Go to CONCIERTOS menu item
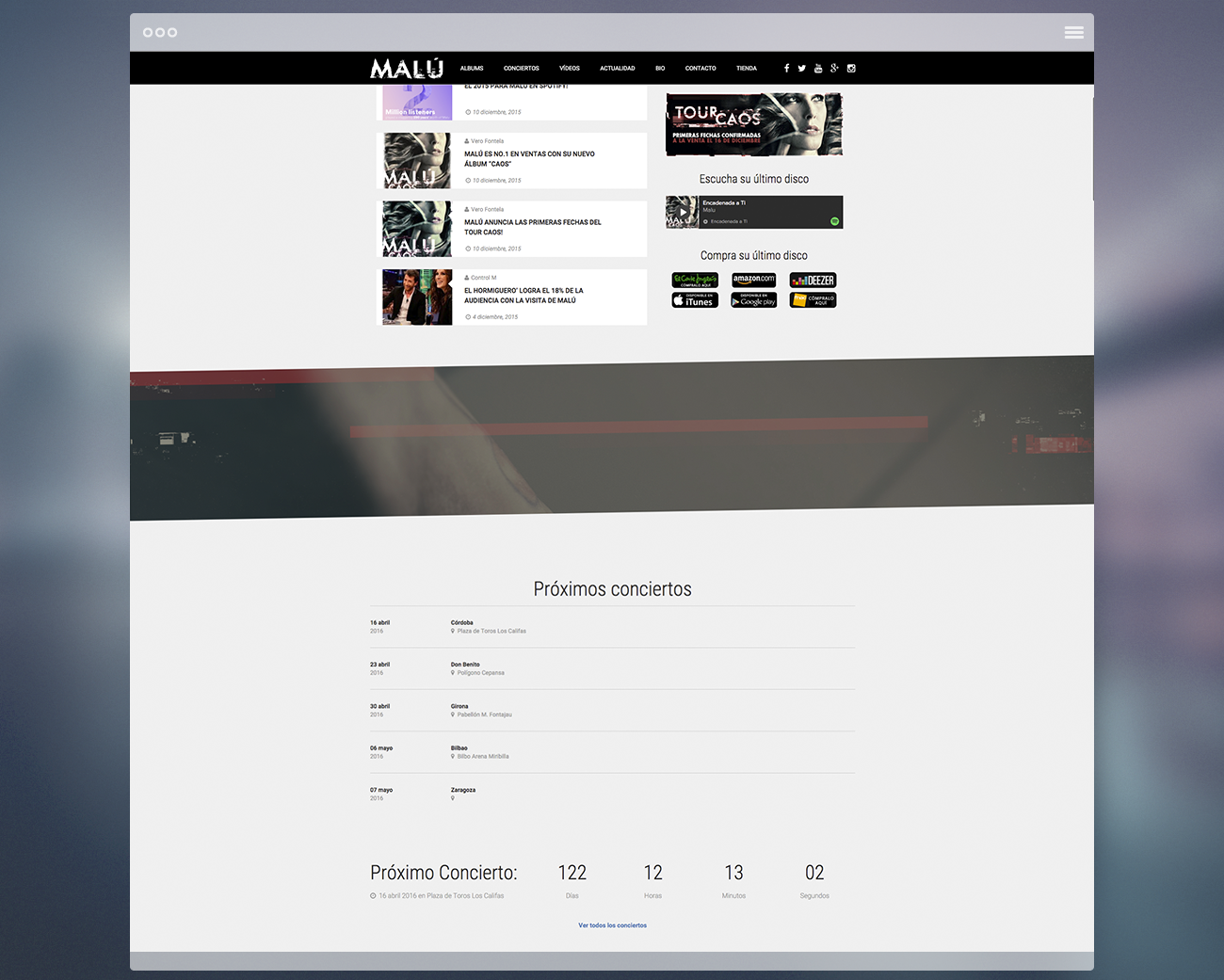Screen dimensions: 1224x980 coord(521,68)
